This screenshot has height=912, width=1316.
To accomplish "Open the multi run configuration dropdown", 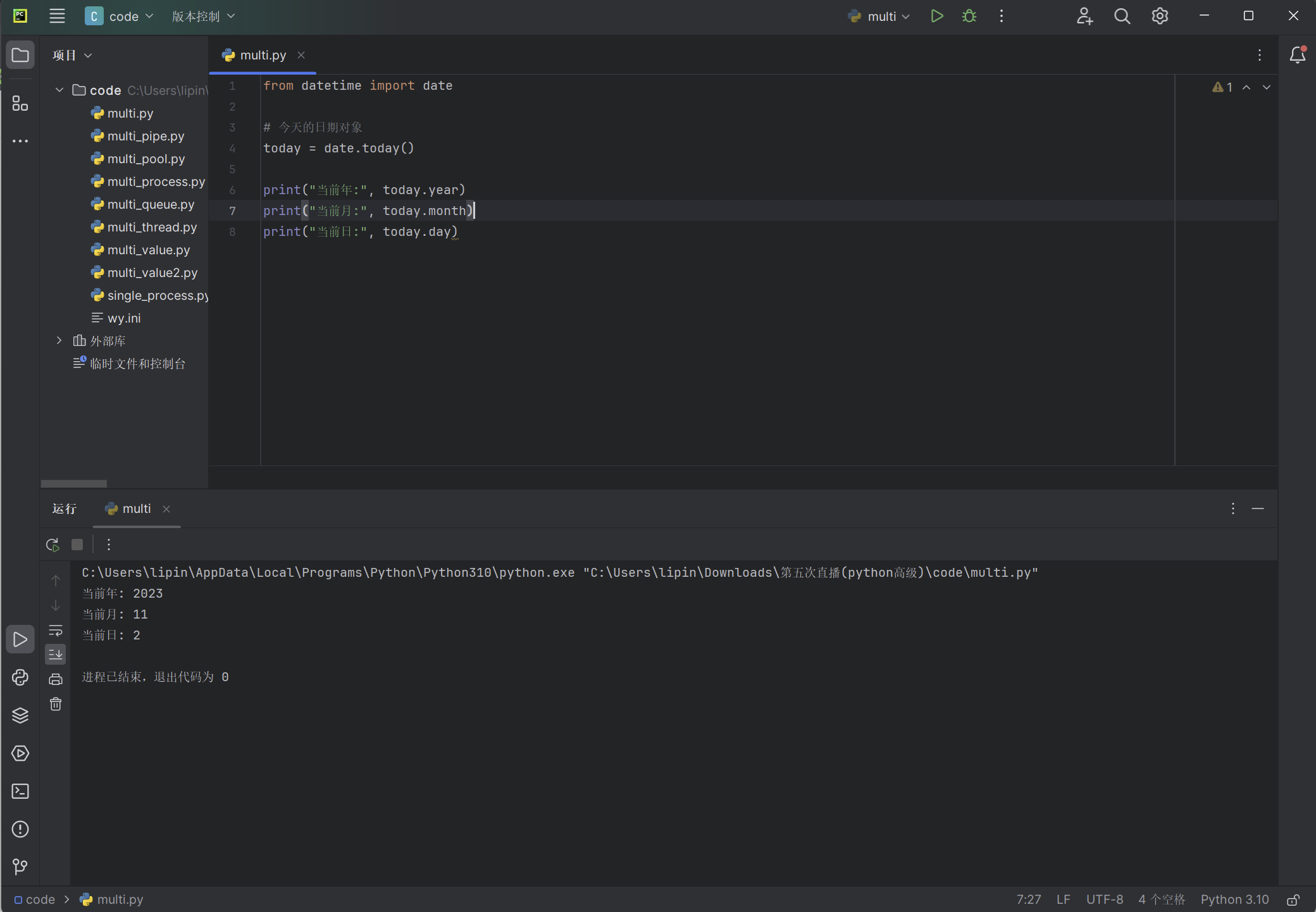I will (x=879, y=16).
